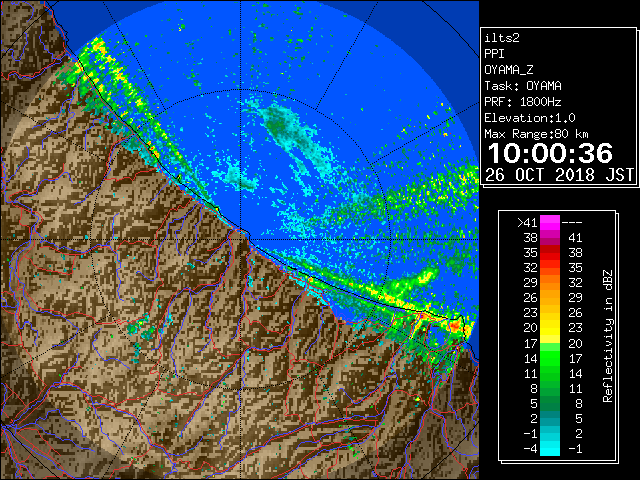640x480 pixels.
Task: Click the 'Max Range:80 km' text
Action: click(x=536, y=134)
